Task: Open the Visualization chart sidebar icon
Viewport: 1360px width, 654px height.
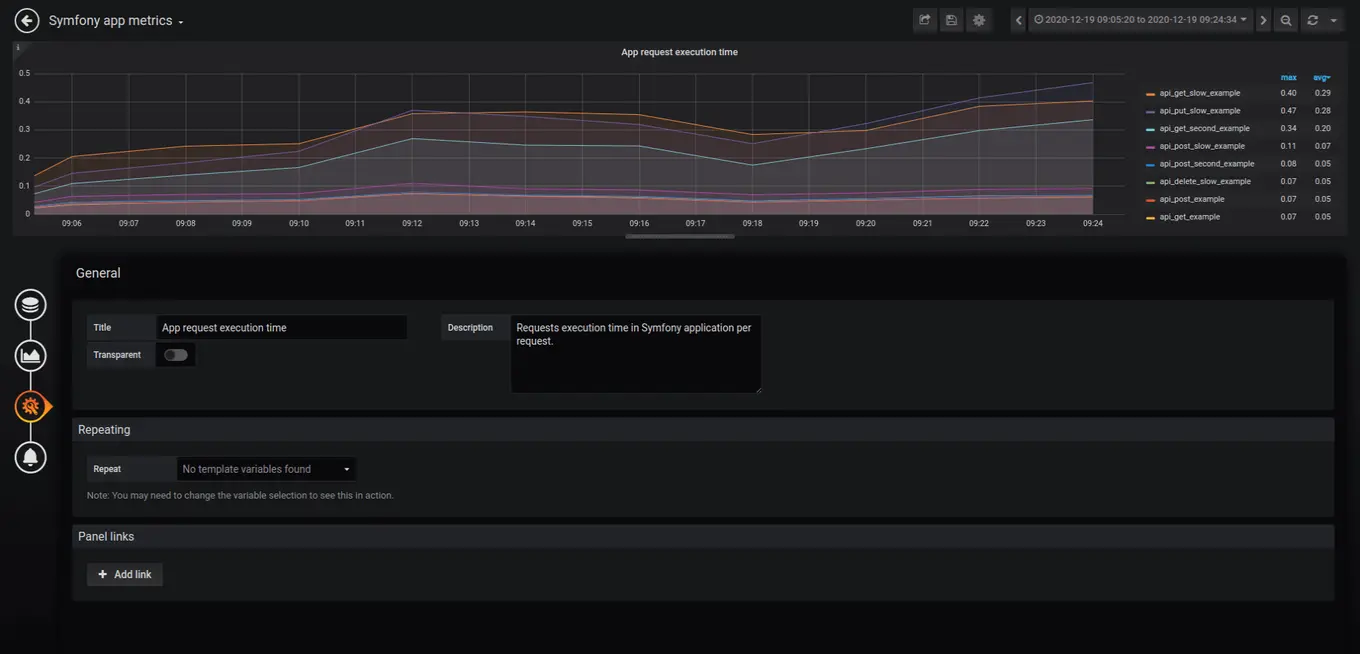Action: [31, 356]
